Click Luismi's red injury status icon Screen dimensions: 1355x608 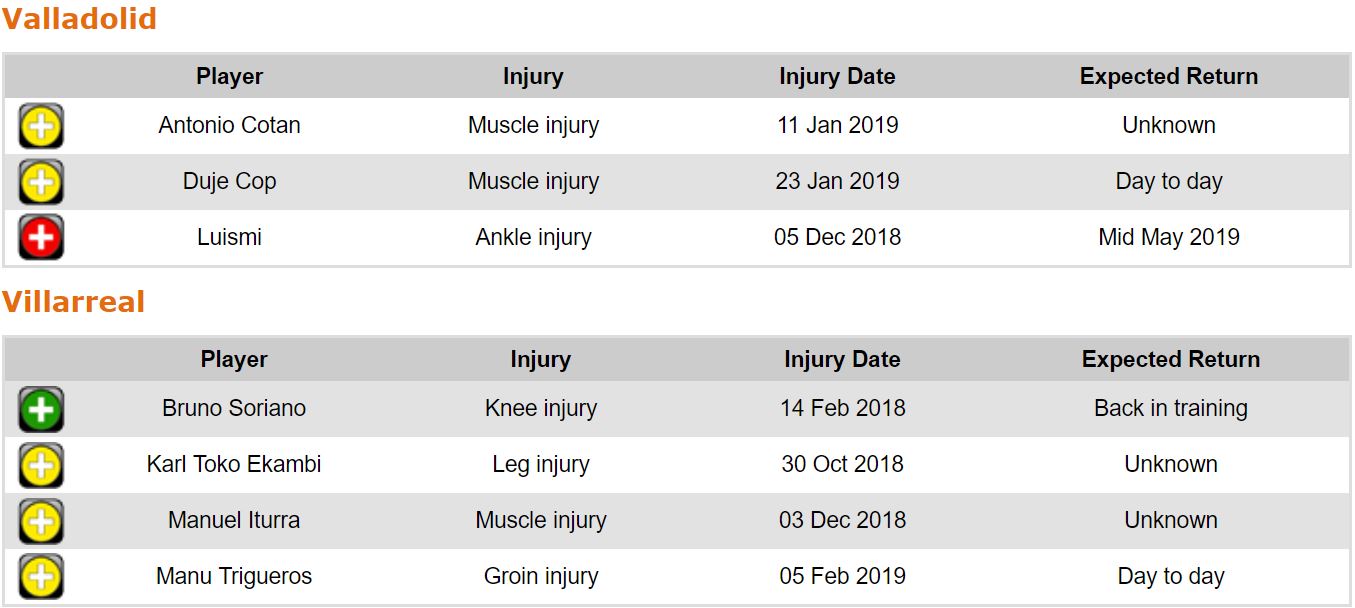tap(41, 238)
